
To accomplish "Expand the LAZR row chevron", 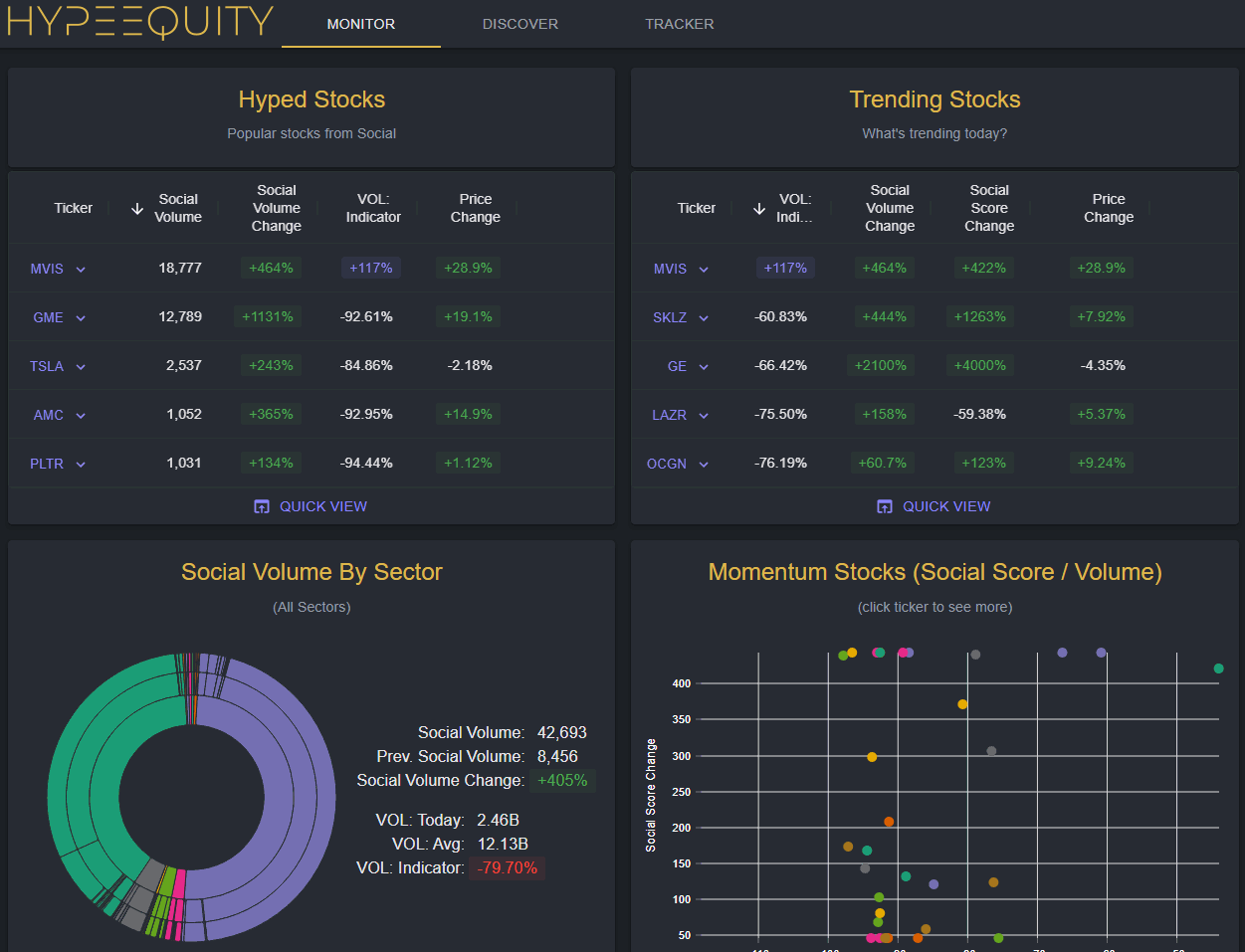I will pyautogui.click(x=704, y=416).
